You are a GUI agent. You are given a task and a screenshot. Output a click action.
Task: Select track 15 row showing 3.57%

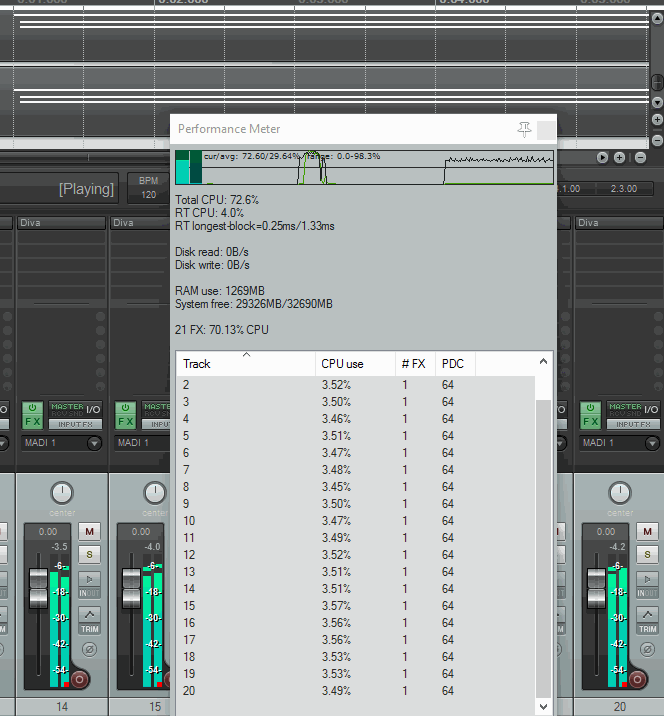(356, 606)
